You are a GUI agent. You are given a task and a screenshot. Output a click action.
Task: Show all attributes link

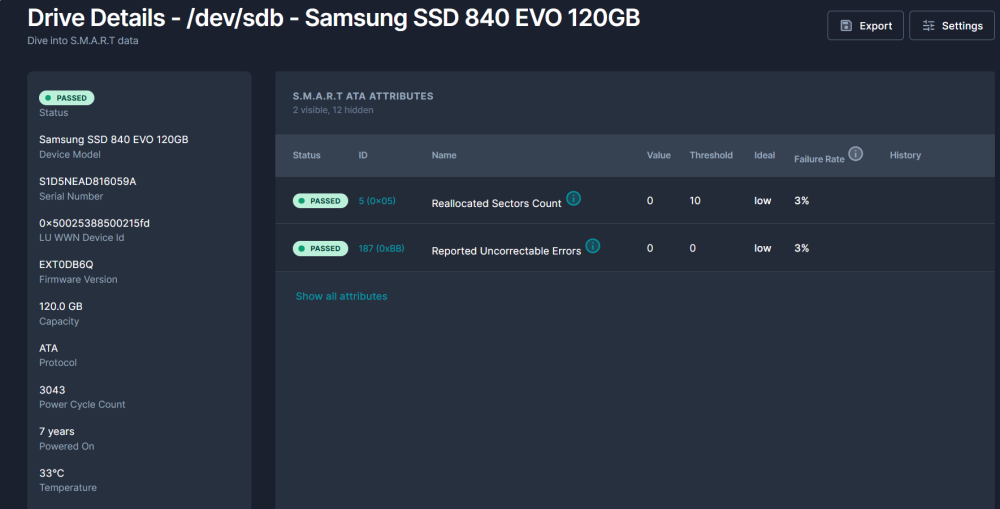point(341,296)
